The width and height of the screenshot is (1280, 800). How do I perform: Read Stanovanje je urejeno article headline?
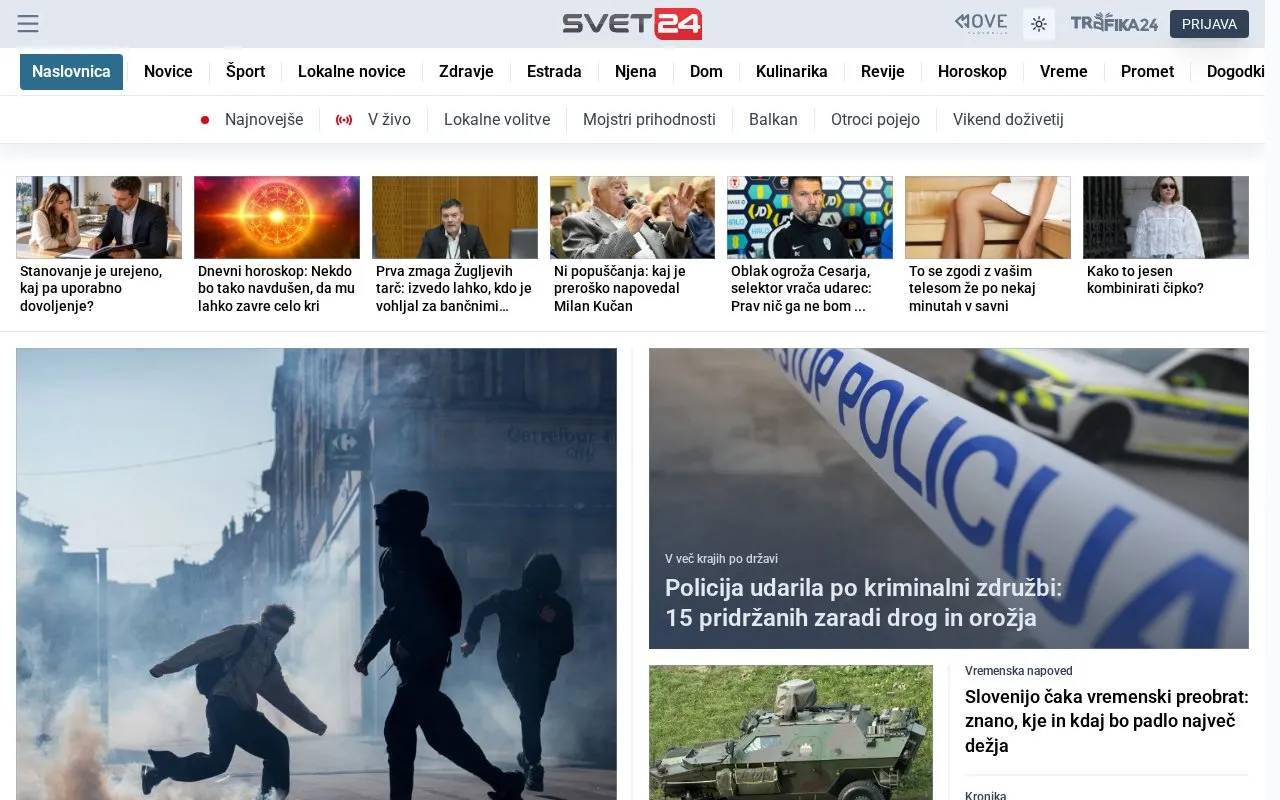(x=91, y=288)
